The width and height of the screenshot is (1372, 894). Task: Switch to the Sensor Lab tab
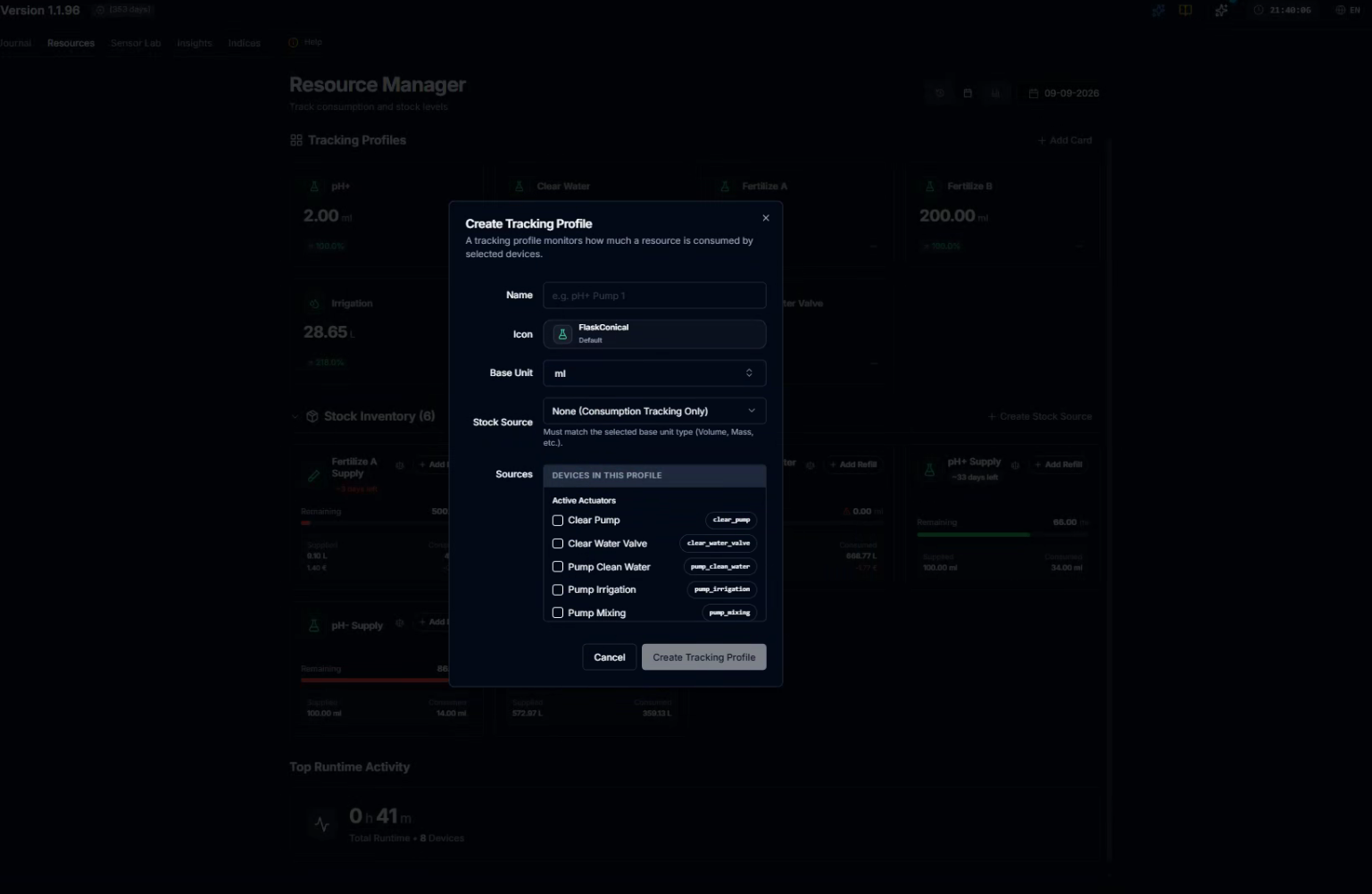136,43
